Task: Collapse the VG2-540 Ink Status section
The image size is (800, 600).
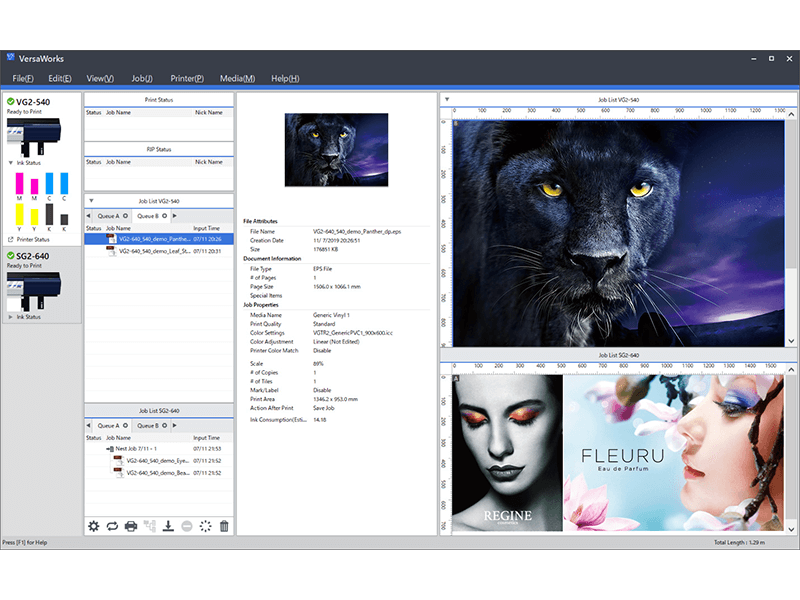Action: 11,162
